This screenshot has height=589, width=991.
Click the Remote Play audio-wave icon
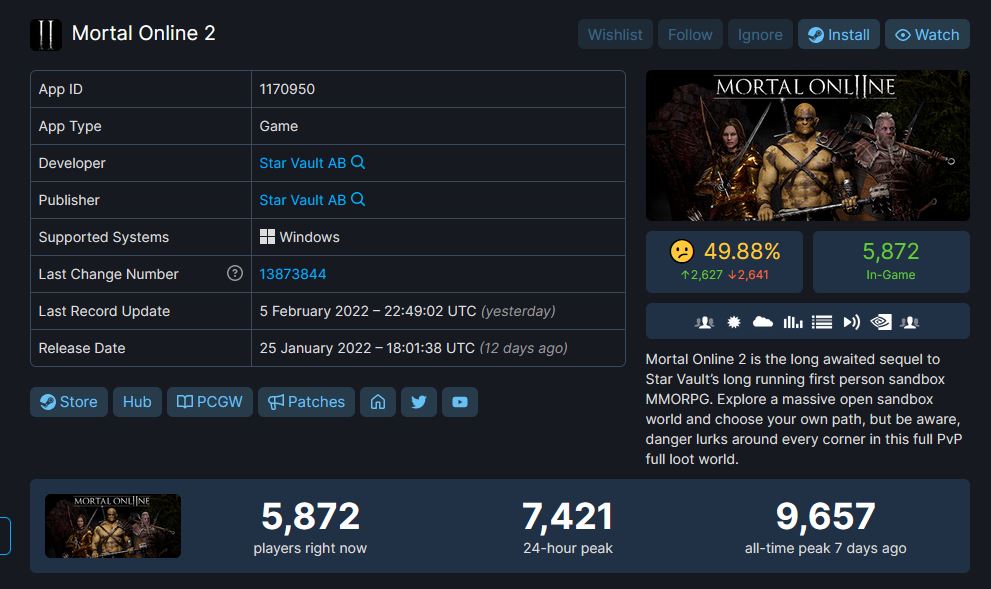(x=852, y=322)
